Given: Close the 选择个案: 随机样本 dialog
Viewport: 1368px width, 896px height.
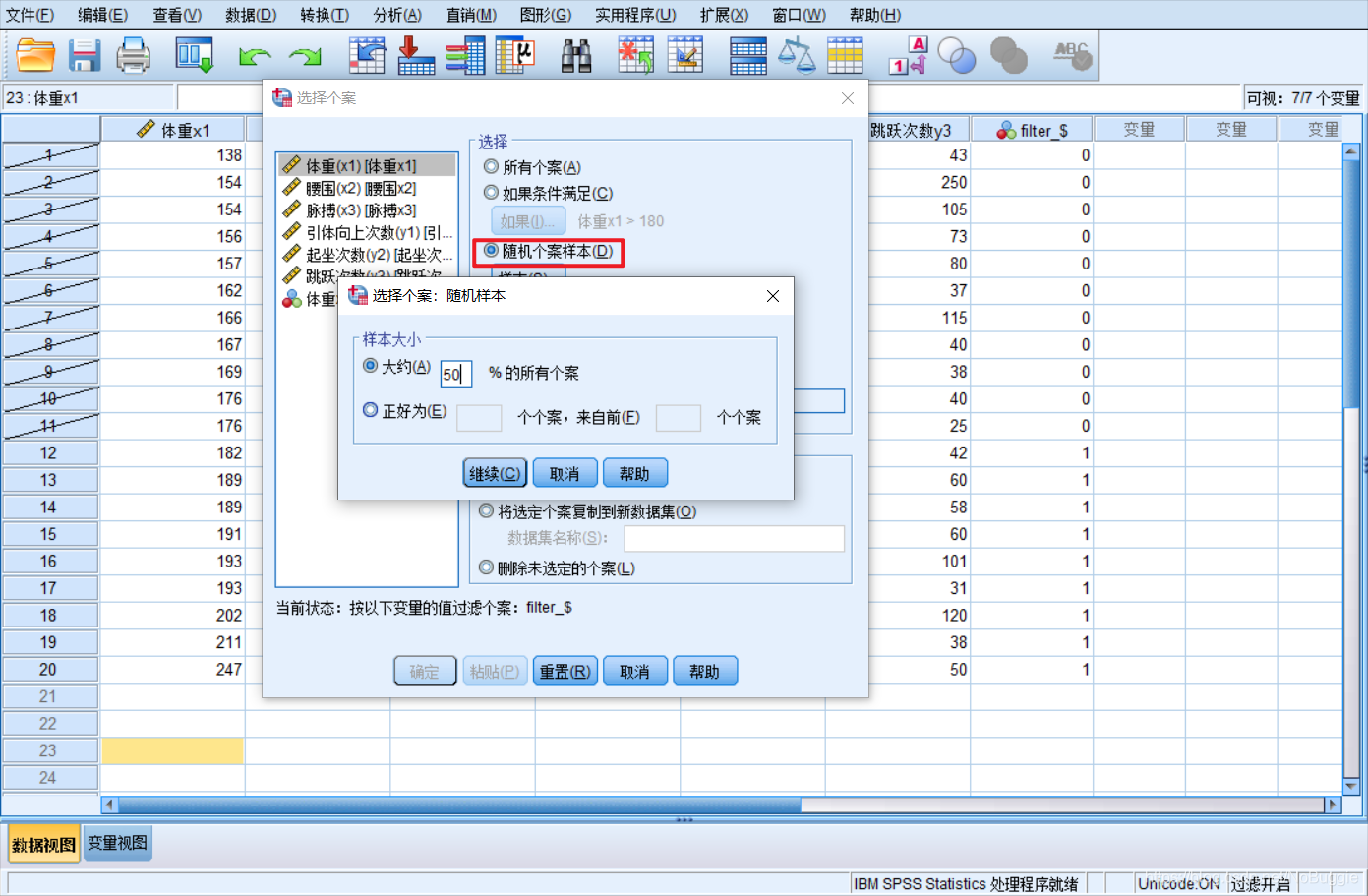Looking at the screenshot, I should pyautogui.click(x=773, y=296).
